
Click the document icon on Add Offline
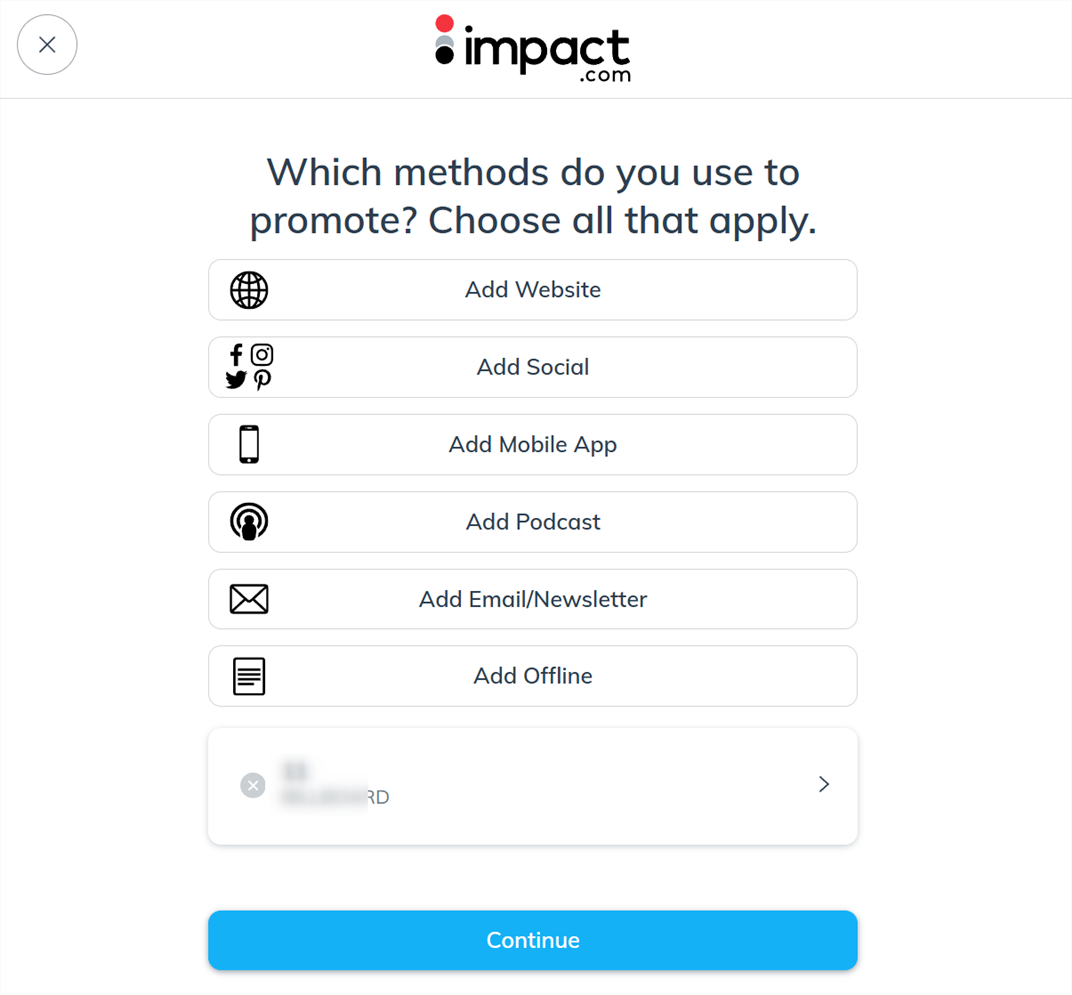point(248,676)
